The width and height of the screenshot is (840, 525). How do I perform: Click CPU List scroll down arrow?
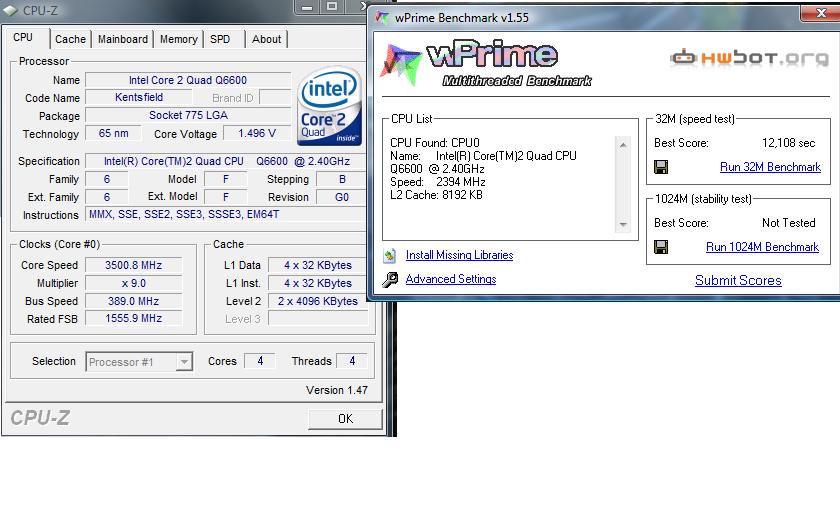pos(623,224)
